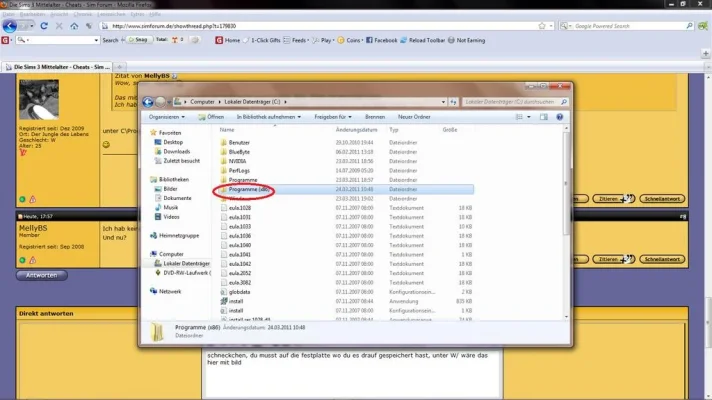Click Öffnen in the Explorer toolbar

[x=211, y=117]
